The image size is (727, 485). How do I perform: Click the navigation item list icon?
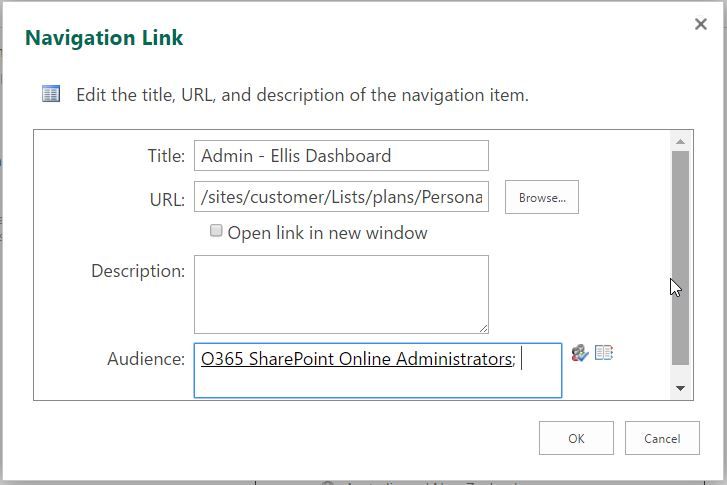(51, 94)
